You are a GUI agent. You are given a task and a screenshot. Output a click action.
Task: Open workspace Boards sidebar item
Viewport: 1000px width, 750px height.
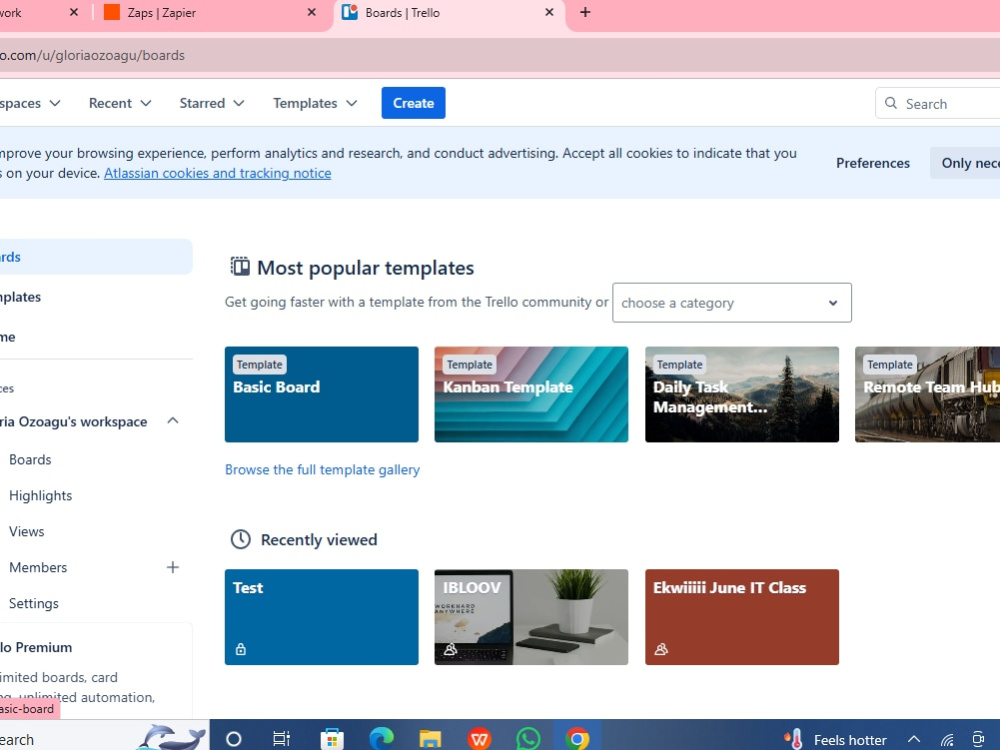(31, 460)
